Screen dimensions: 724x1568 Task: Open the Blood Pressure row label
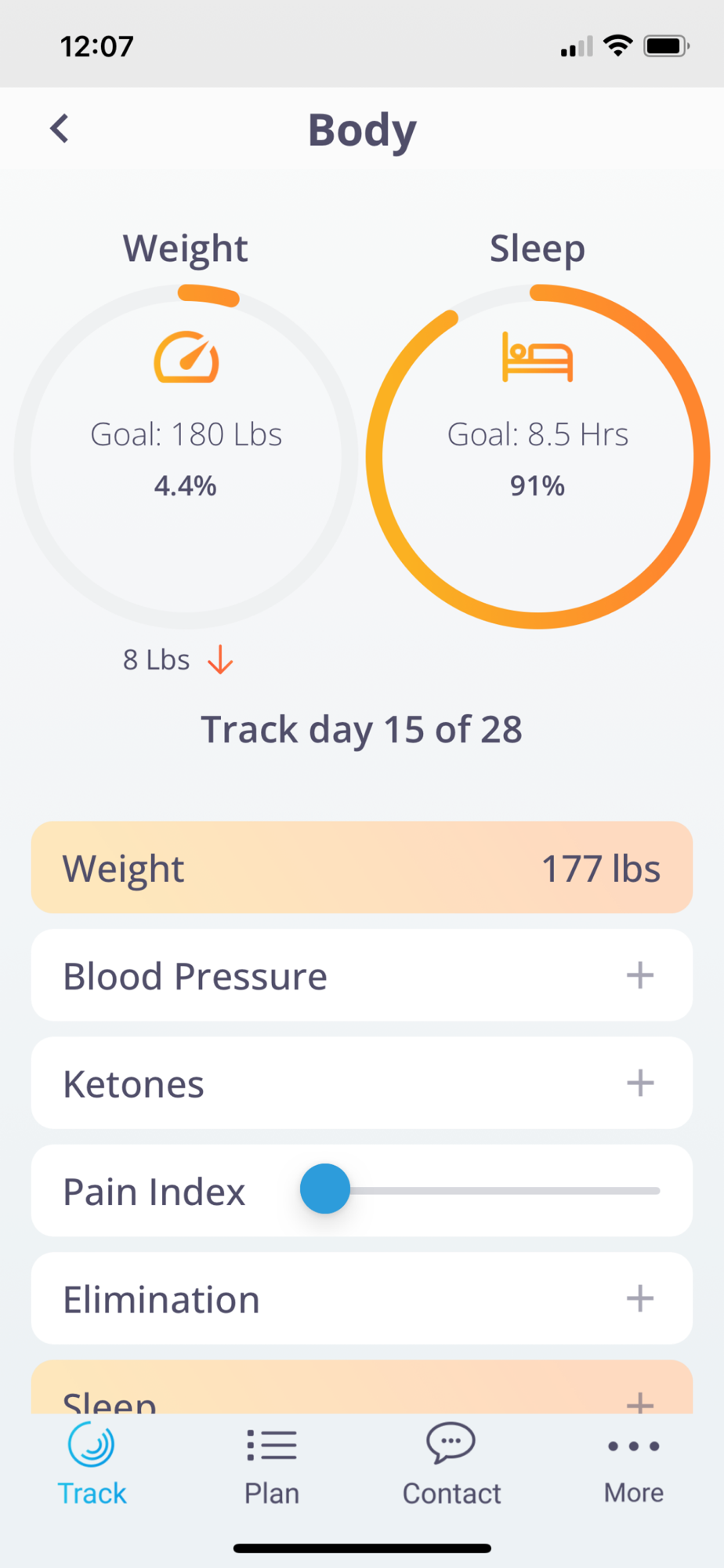coord(195,976)
